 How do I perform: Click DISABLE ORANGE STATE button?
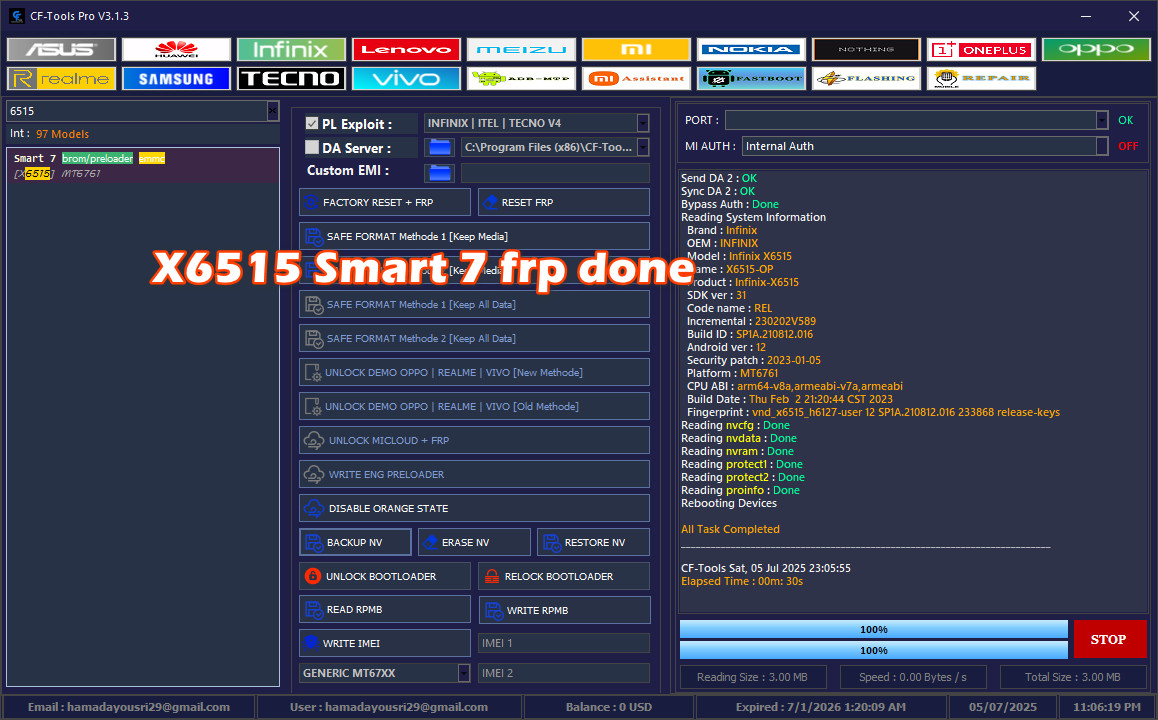point(474,508)
